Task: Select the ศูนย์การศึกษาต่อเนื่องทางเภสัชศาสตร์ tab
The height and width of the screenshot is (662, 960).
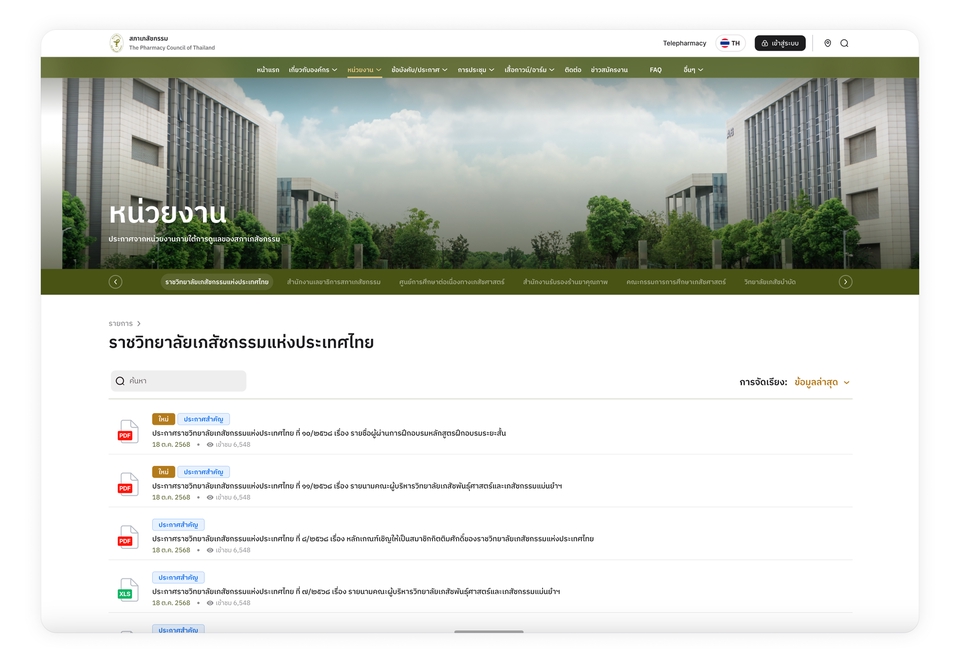Action: [451, 282]
